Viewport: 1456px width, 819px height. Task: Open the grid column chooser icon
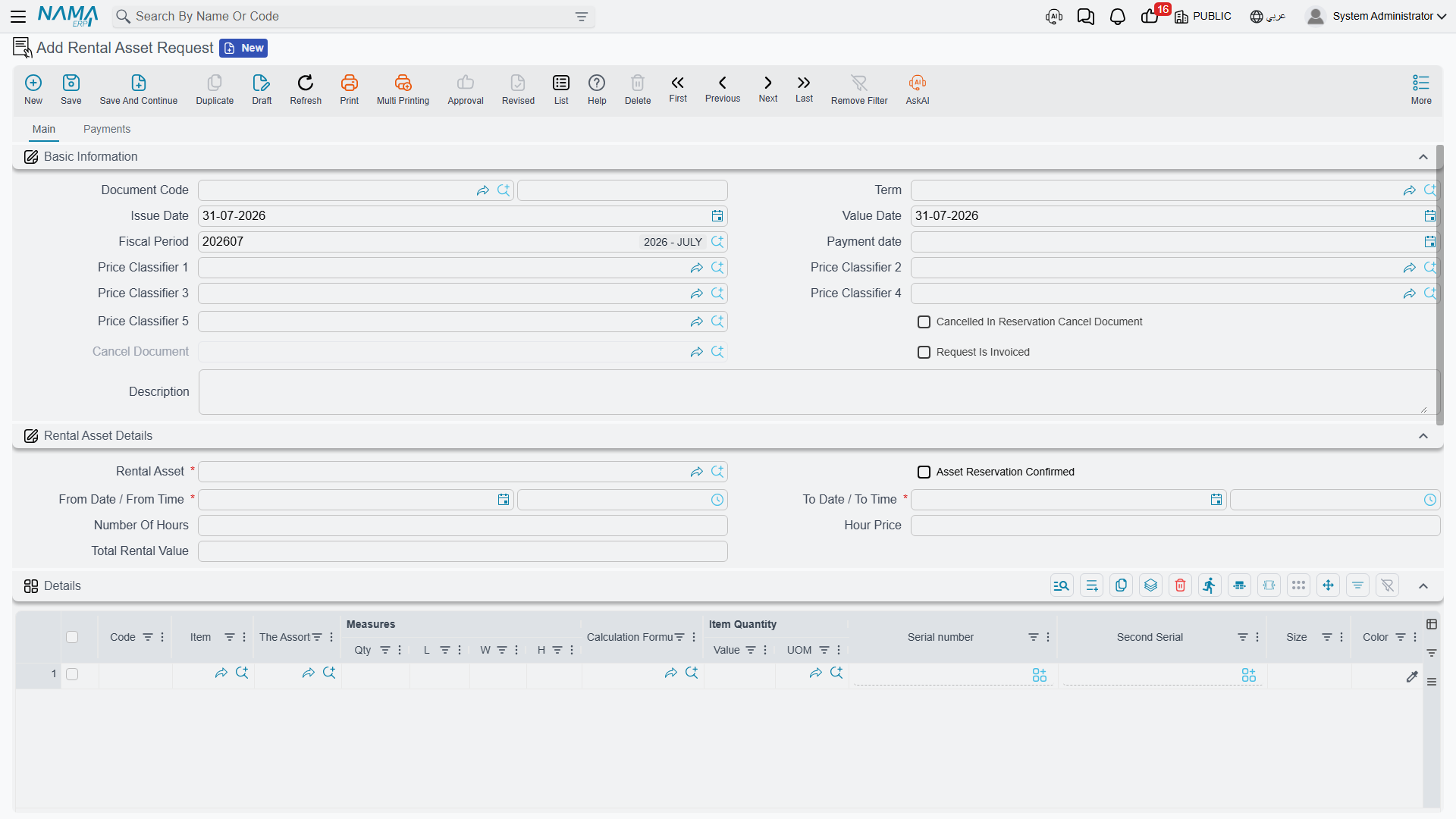point(1432,624)
